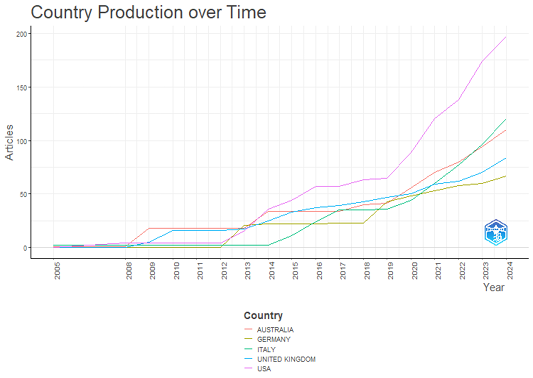This screenshot has width=533, height=378.
Task: Click the Italy legend color line
Action: coord(248,349)
